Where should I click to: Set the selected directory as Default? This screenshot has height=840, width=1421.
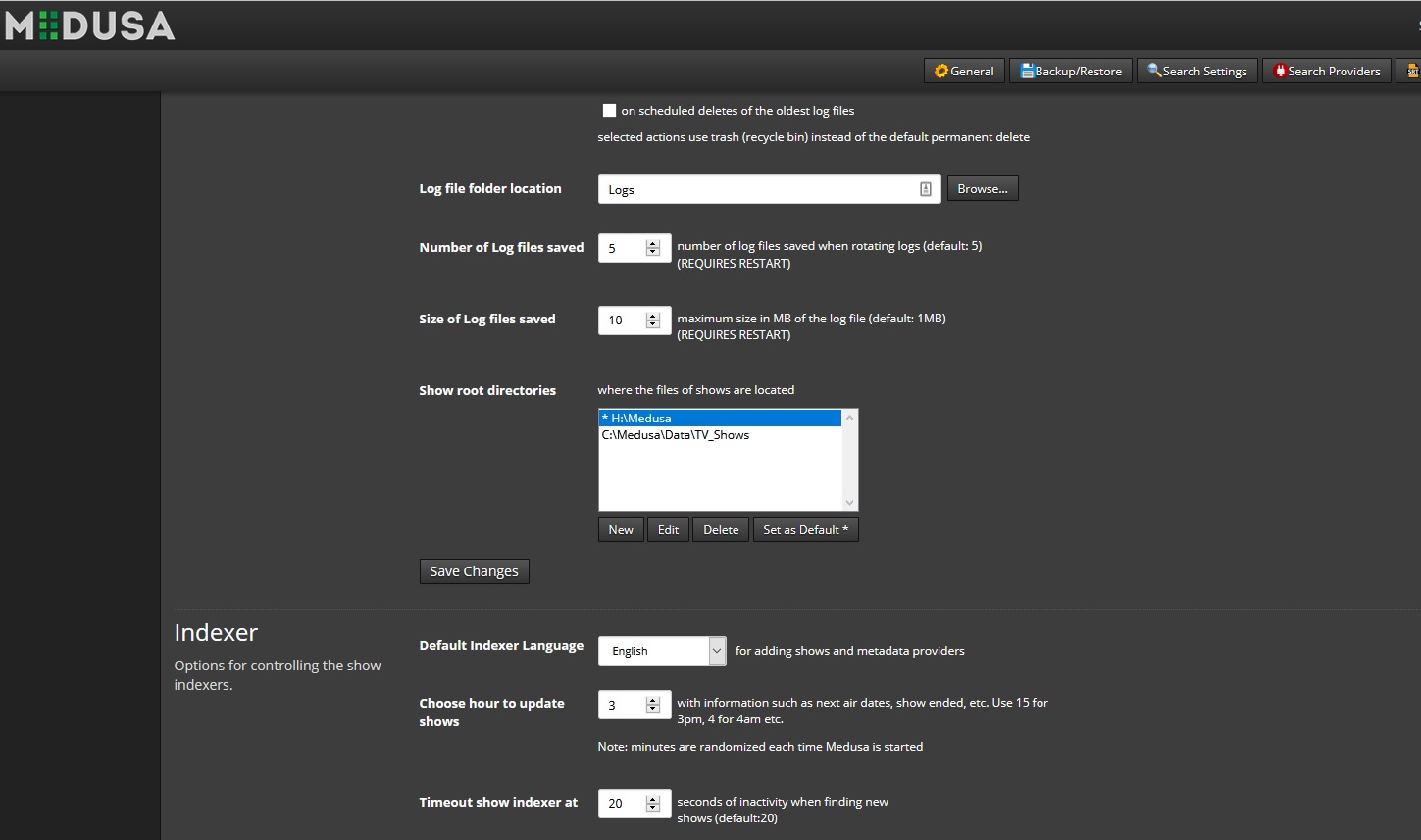tap(805, 529)
